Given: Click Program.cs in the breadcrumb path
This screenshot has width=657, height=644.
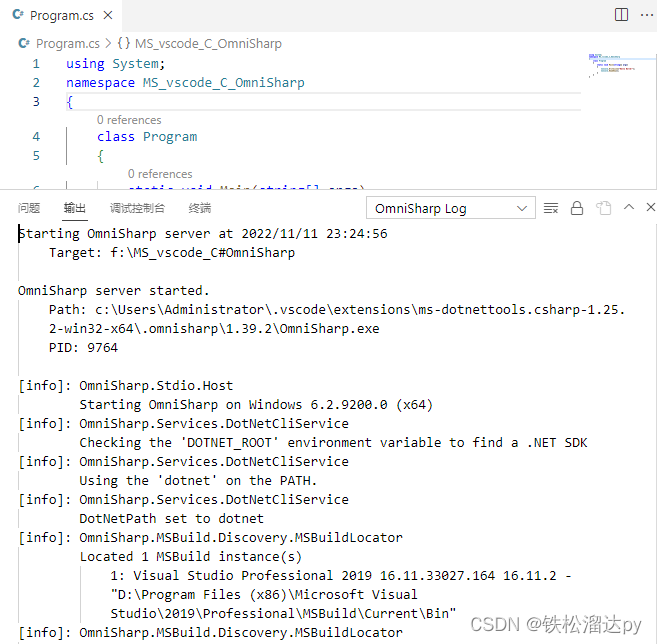Looking at the screenshot, I should (x=67, y=44).
